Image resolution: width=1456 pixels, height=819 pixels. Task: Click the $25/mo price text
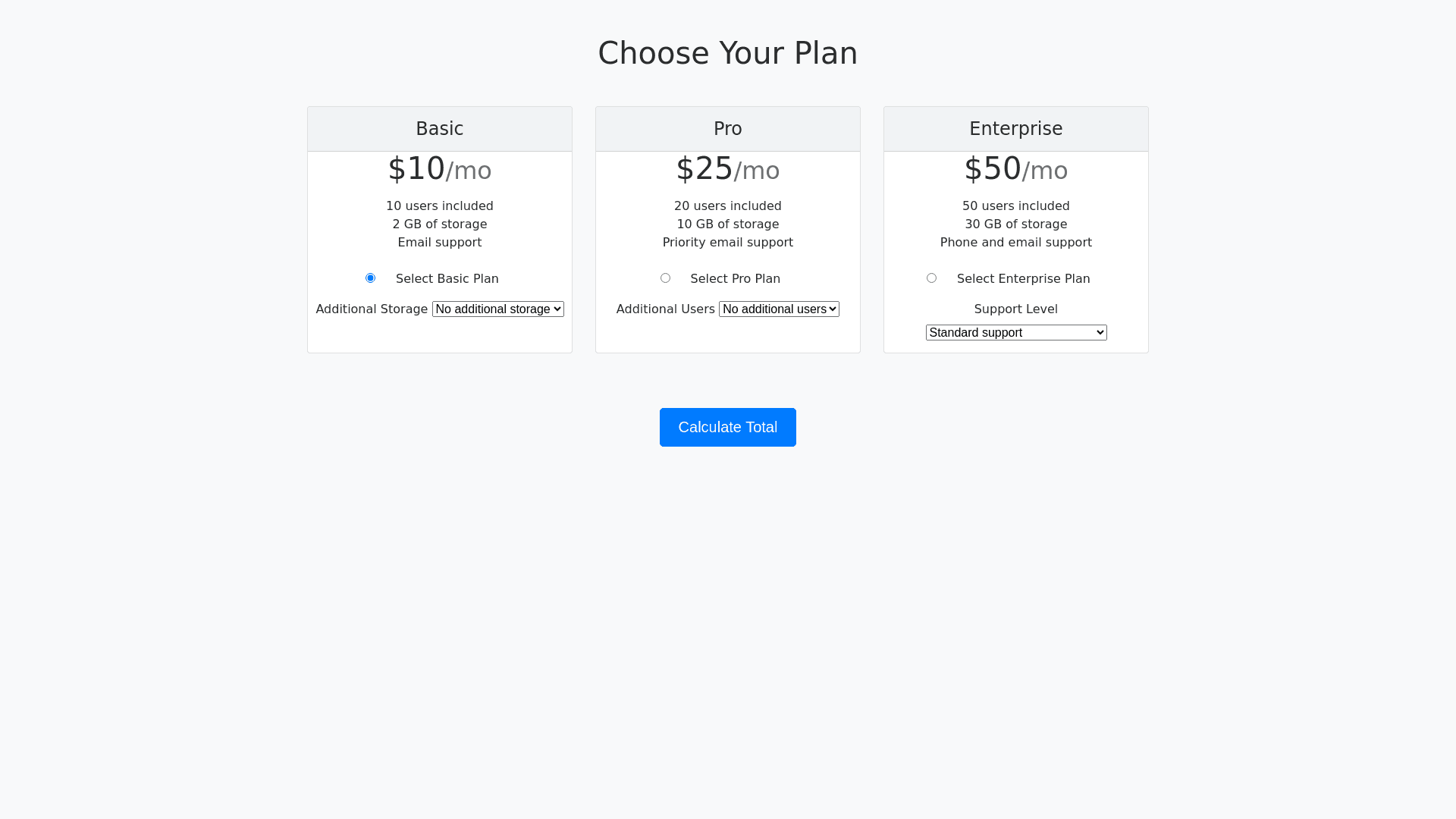click(727, 169)
